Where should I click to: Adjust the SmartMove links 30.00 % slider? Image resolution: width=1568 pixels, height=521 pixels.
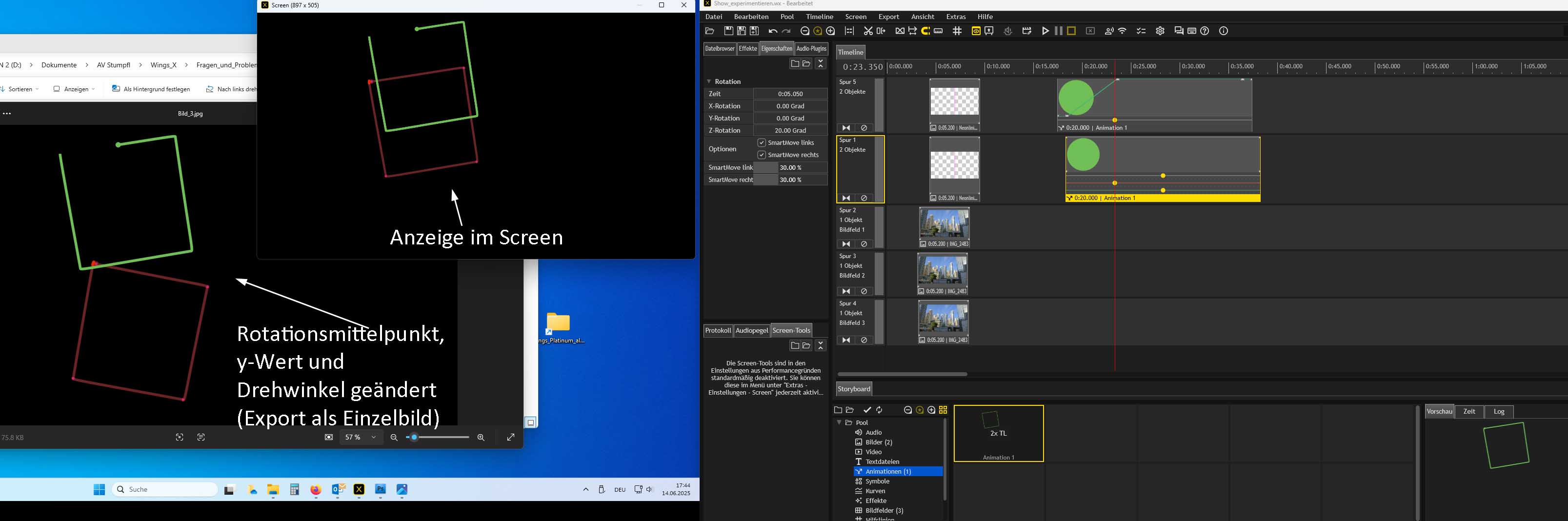pos(791,167)
